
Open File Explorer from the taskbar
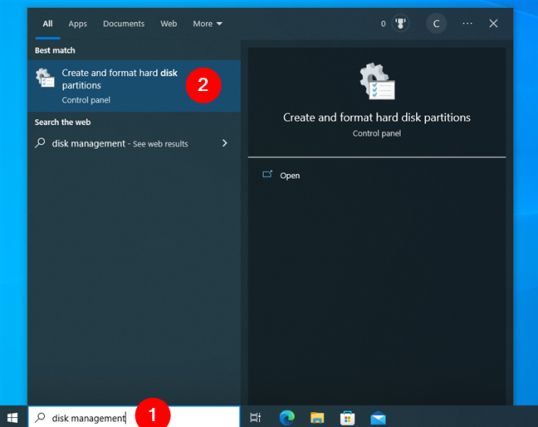click(x=317, y=417)
